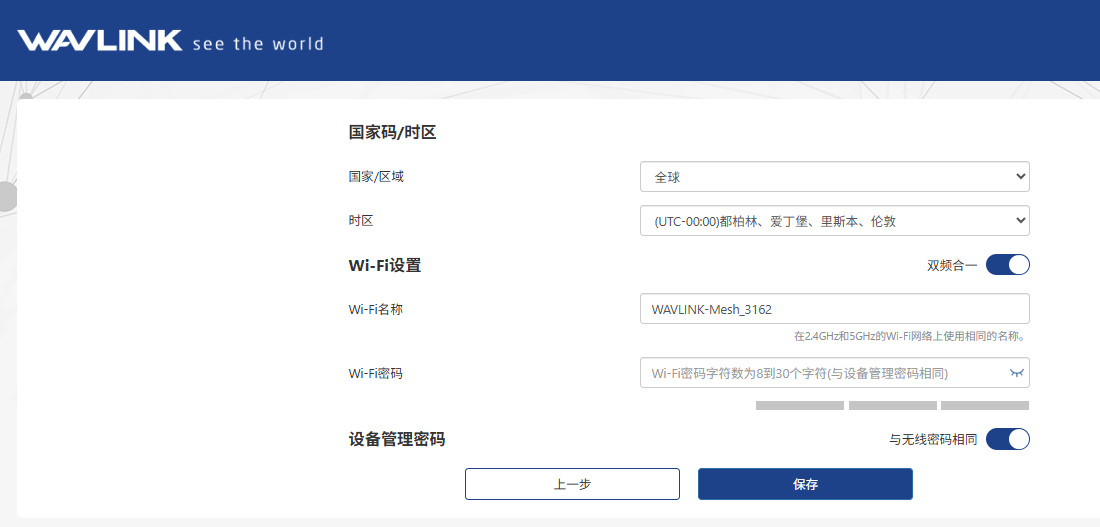Click the 国家/区域 field label
The height and width of the screenshot is (527, 1100).
pyautogui.click(x=376, y=177)
